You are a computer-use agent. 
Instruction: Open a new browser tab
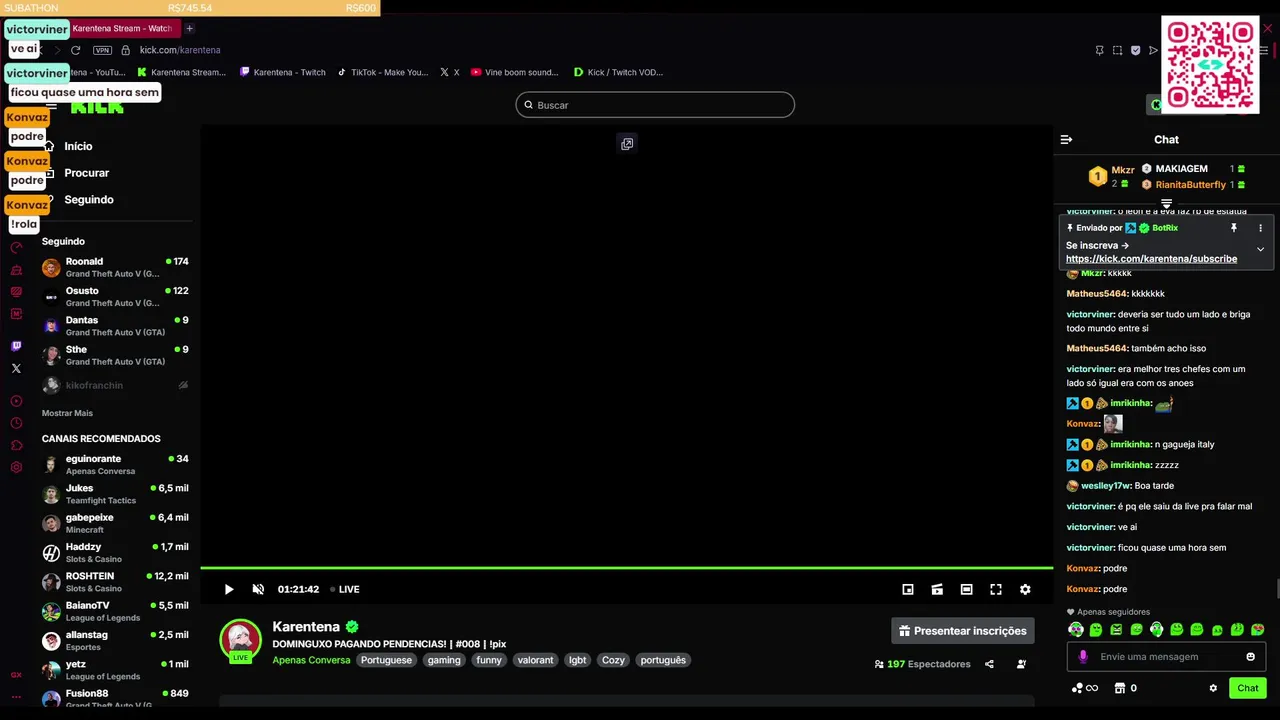(x=189, y=28)
